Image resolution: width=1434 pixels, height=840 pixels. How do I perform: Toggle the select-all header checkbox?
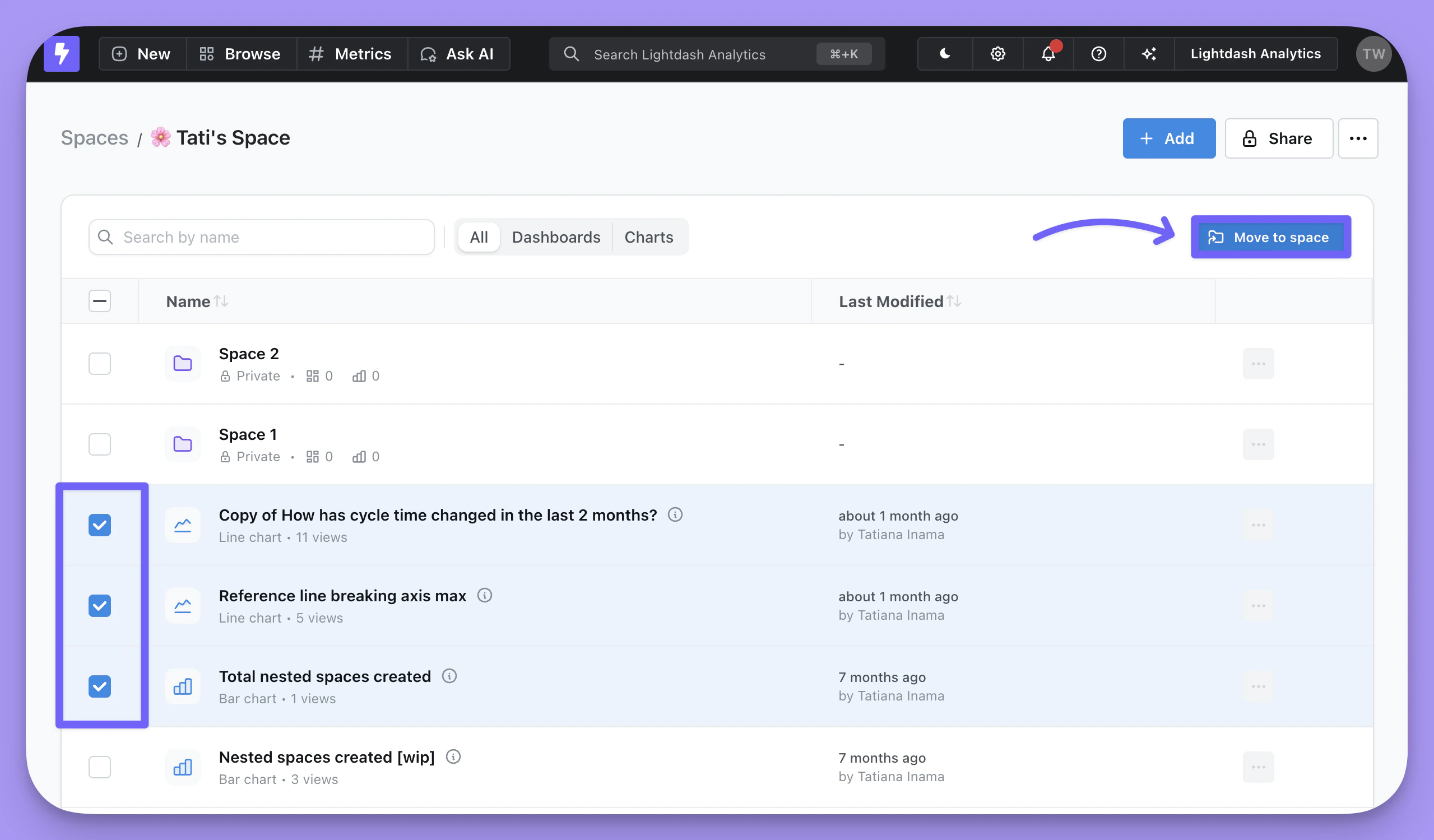click(x=100, y=301)
